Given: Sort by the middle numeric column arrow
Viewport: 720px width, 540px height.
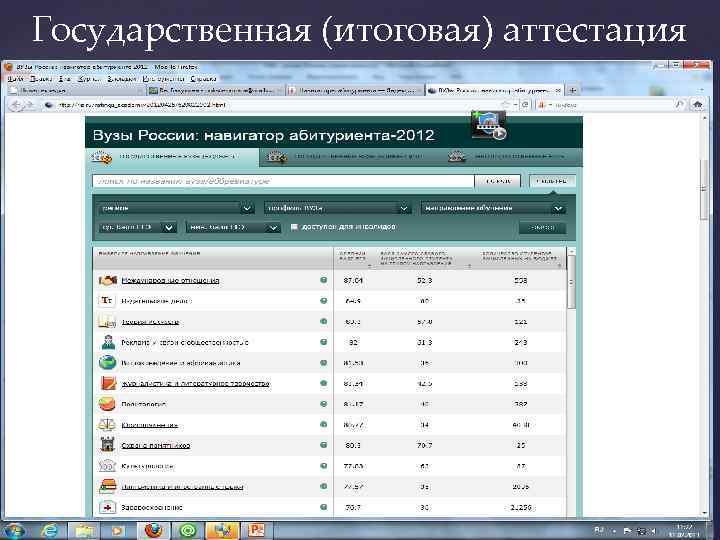Looking at the screenshot, I should (469, 265).
